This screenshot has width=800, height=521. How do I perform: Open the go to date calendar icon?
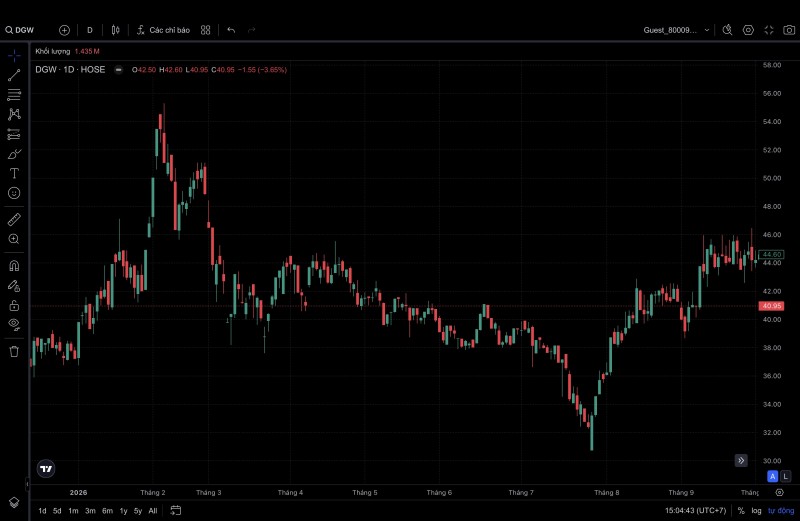(176, 511)
